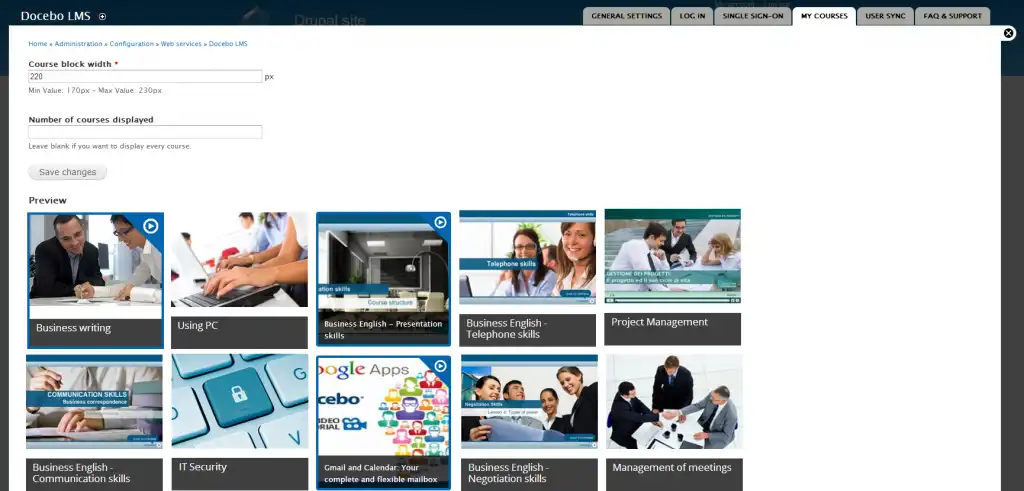Click play icon on Presentation skills course
This screenshot has width=1024, height=491.
point(440,222)
